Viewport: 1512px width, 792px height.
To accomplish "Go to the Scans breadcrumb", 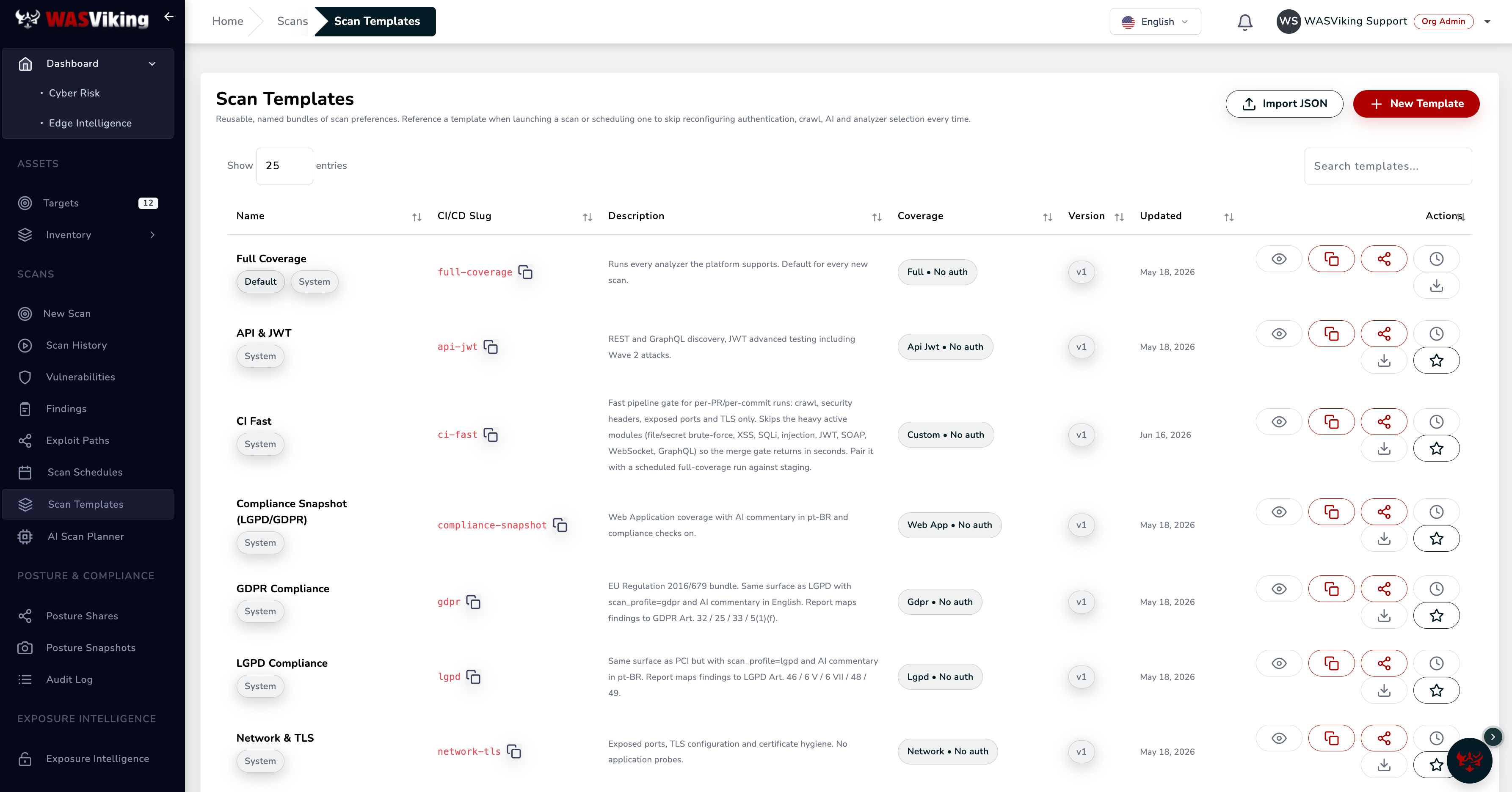I will [292, 21].
